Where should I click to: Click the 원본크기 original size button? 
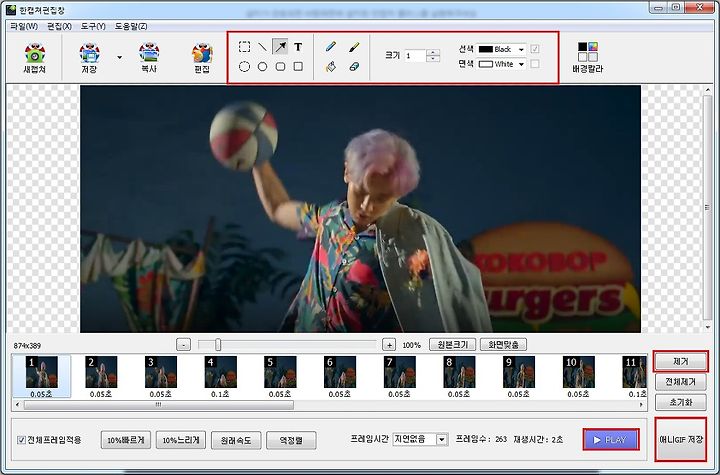[x=453, y=345]
